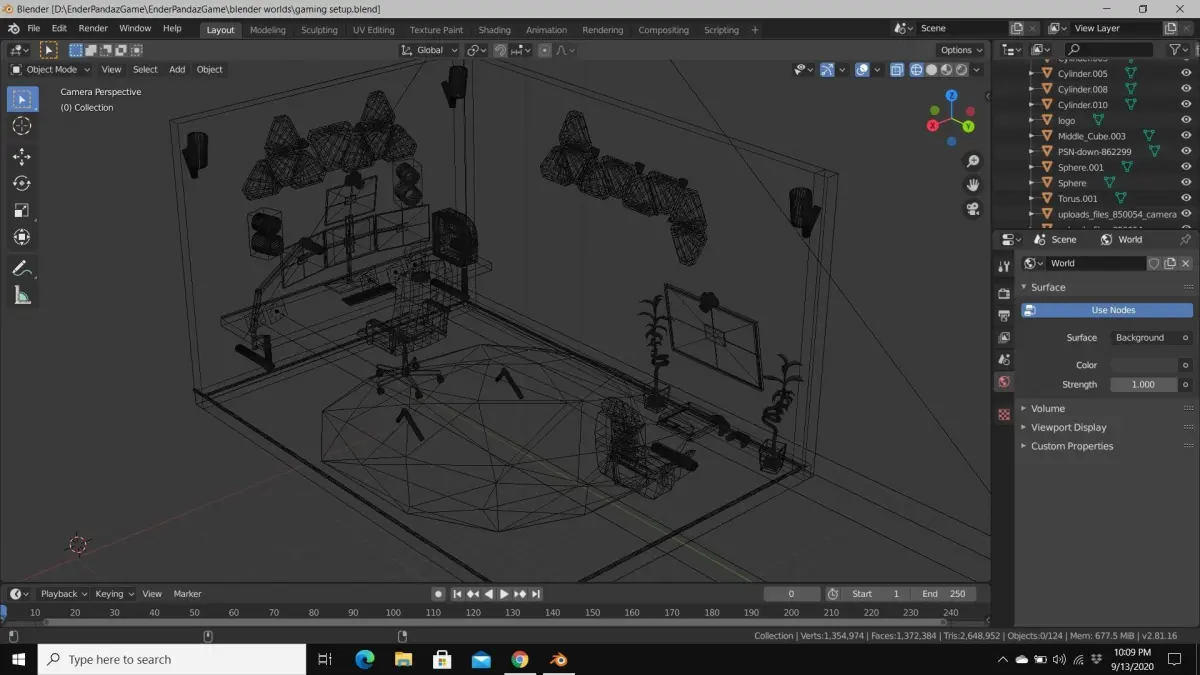Open the View Layer properties tab
This screenshot has height=675, width=1200.
pyautogui.click(x=1004, y=337)
